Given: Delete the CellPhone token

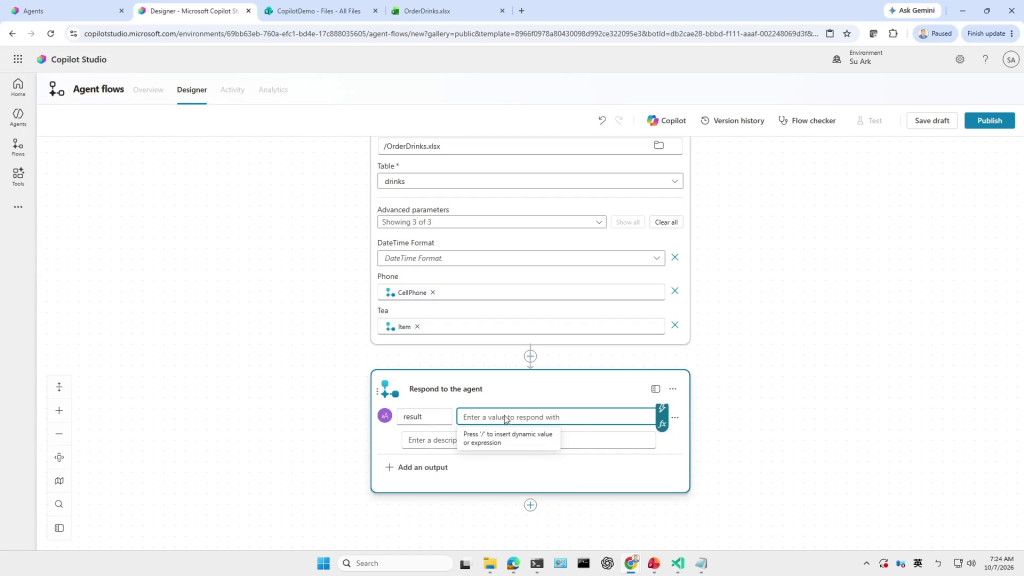Looking at the screenshot, I should click(x=432, y=293).
